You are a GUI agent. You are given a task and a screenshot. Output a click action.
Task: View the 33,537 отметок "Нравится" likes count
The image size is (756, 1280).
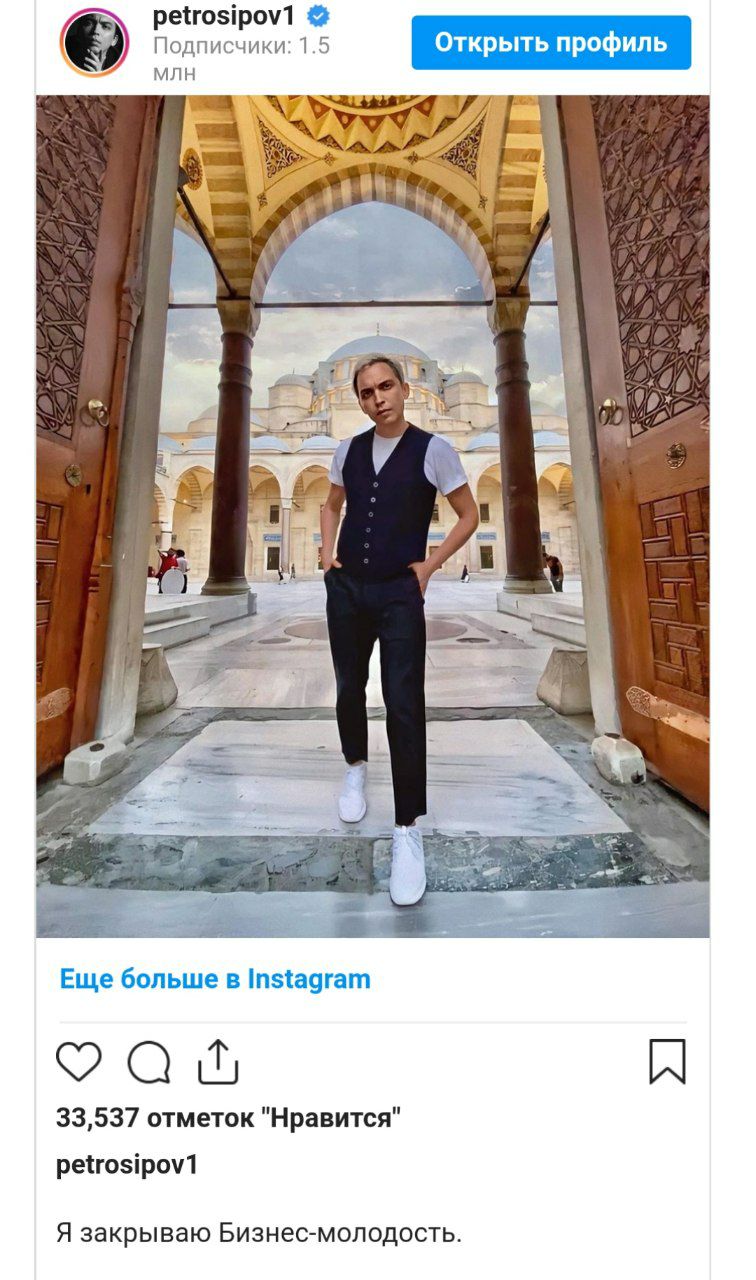click(228, 1118)
